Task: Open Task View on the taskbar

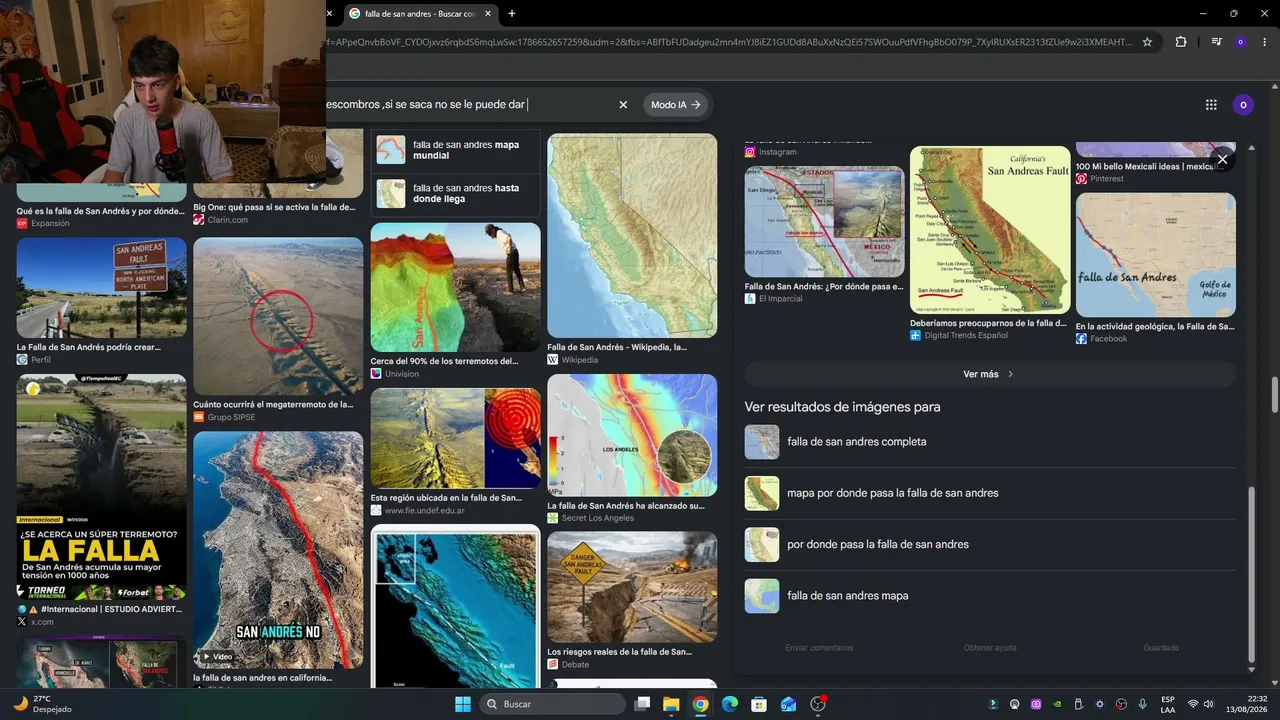Action: 643,704
